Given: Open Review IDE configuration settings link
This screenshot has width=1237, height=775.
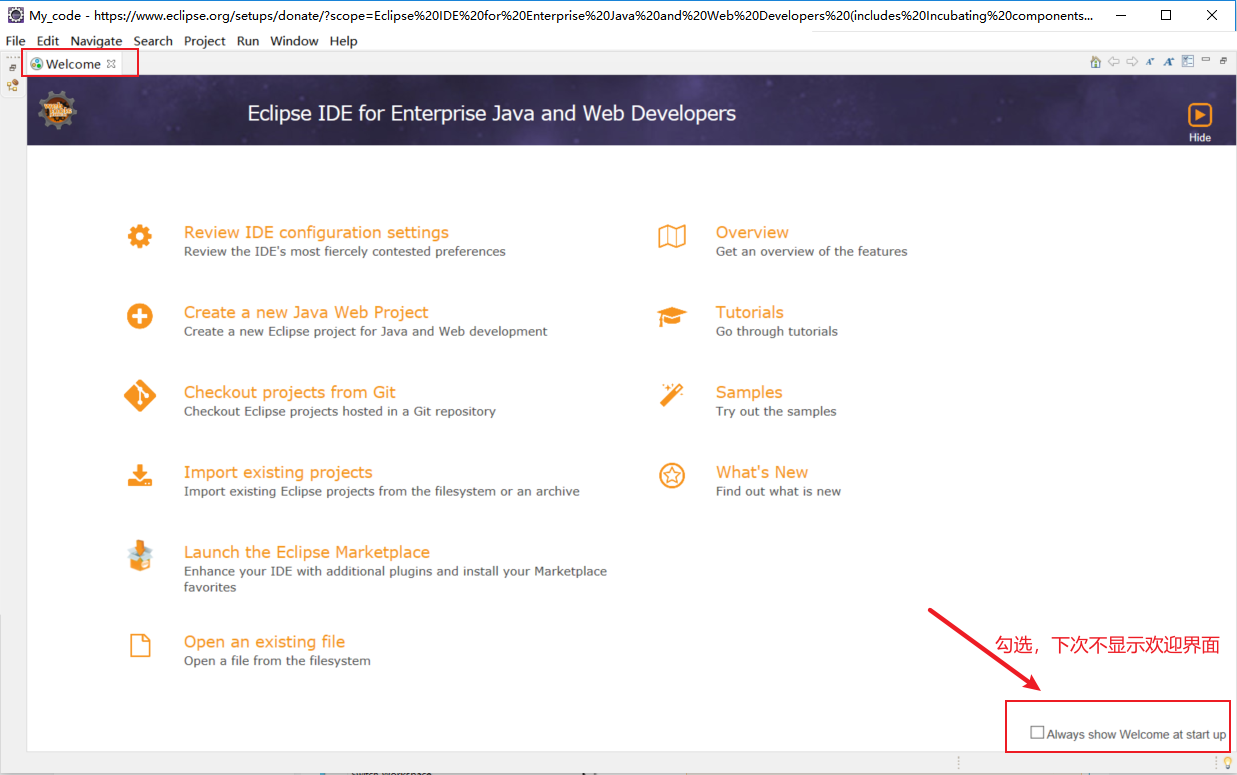Looking at the screenshot, I should pos(316,232).
